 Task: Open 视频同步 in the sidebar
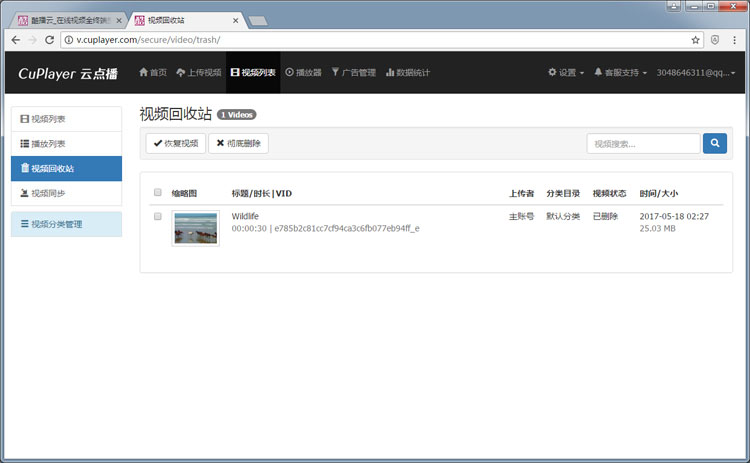(66, 193)
